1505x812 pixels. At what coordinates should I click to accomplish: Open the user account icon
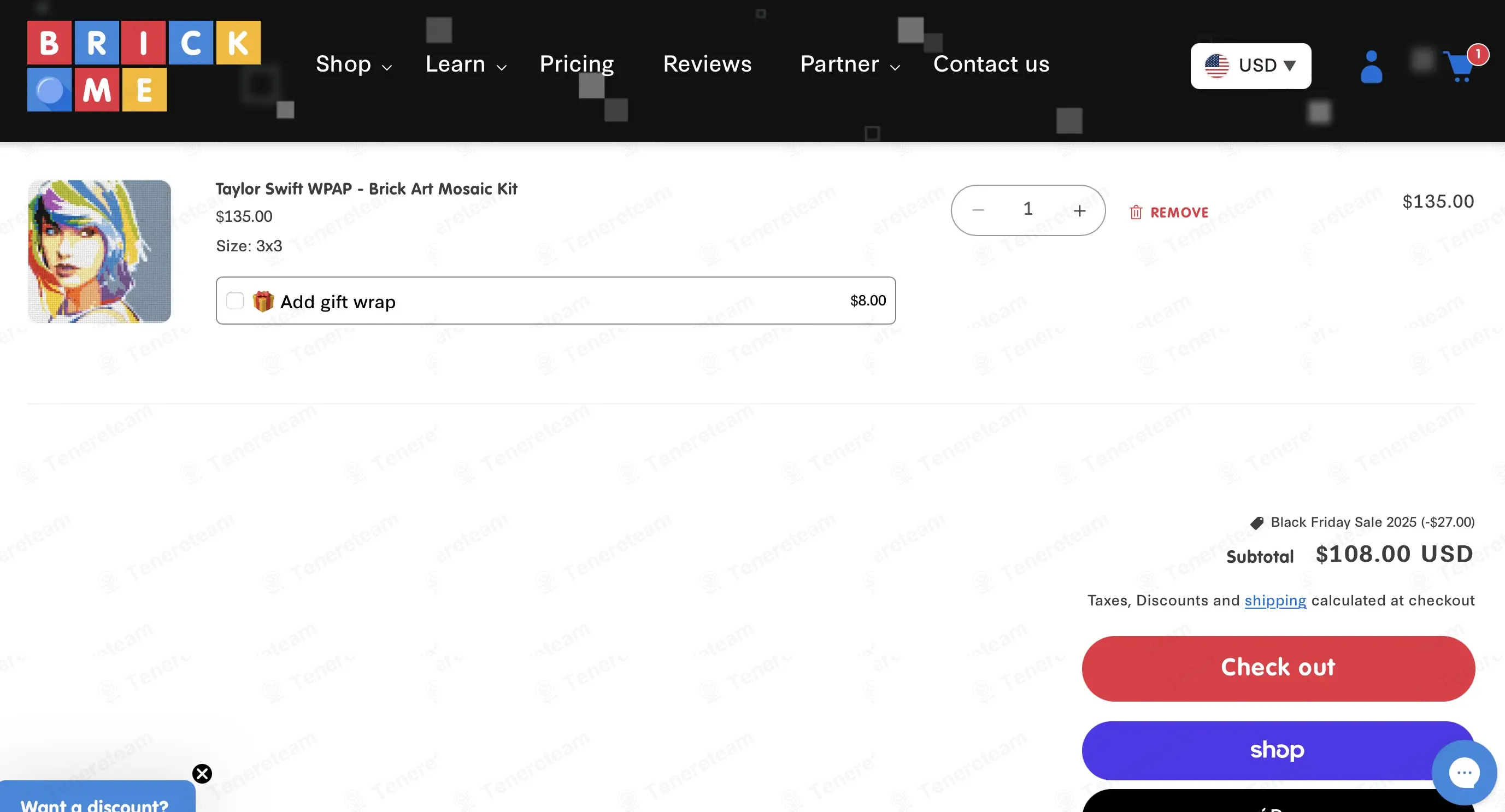pyautogui.click(x=1371, y=67)
